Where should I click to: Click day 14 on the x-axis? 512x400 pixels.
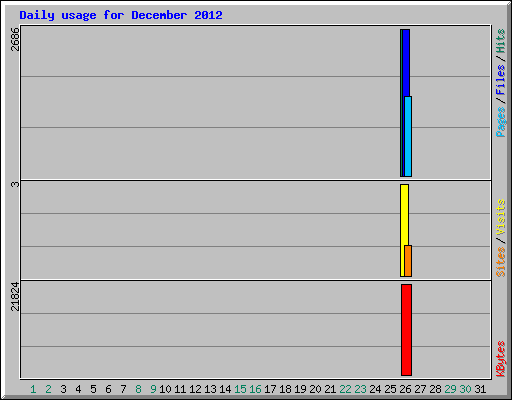(x=225, y=389)
